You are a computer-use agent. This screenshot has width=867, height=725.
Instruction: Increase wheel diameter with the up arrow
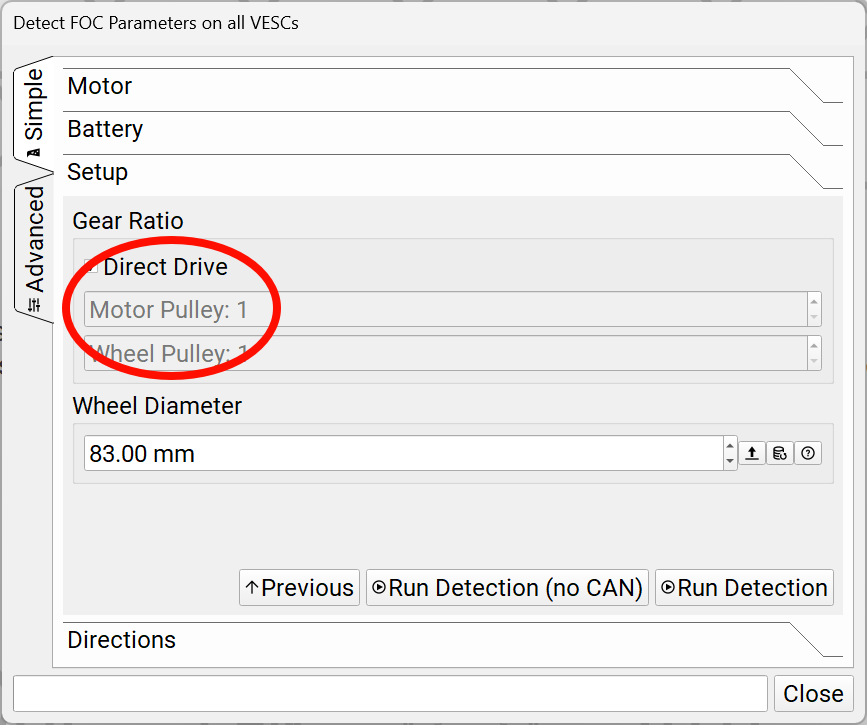tap(730, 446)
